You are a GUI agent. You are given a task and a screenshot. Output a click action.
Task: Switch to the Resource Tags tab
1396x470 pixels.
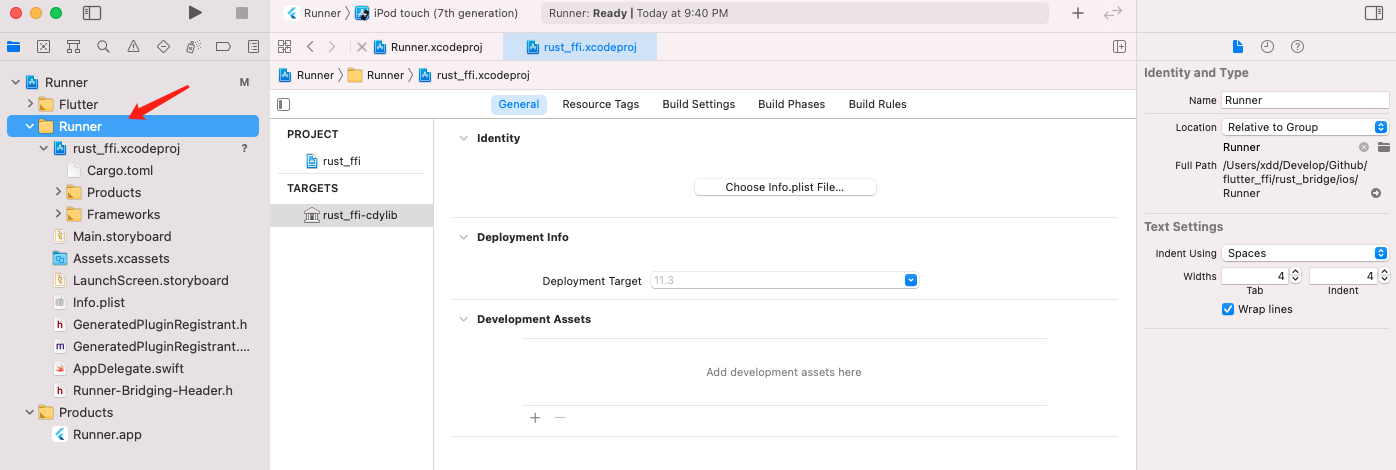tap(600, 104)
